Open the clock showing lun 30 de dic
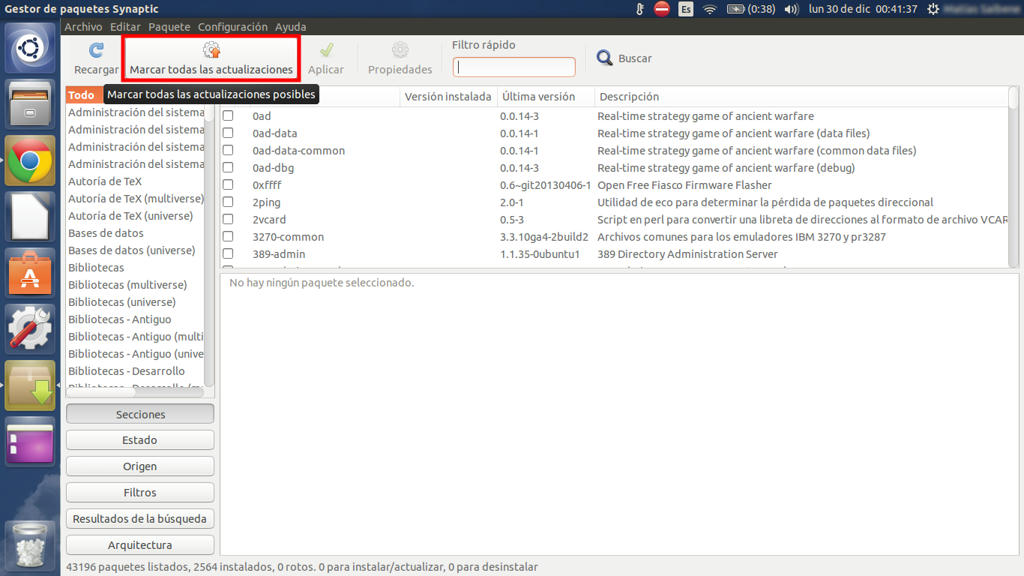The height and width of the screenshot is (576, 1024). pyautogui.click(x=863, y=9)
